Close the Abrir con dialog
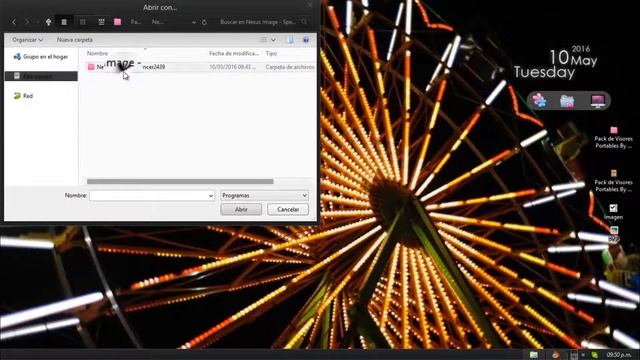The image size is (640, 360). 310,6
